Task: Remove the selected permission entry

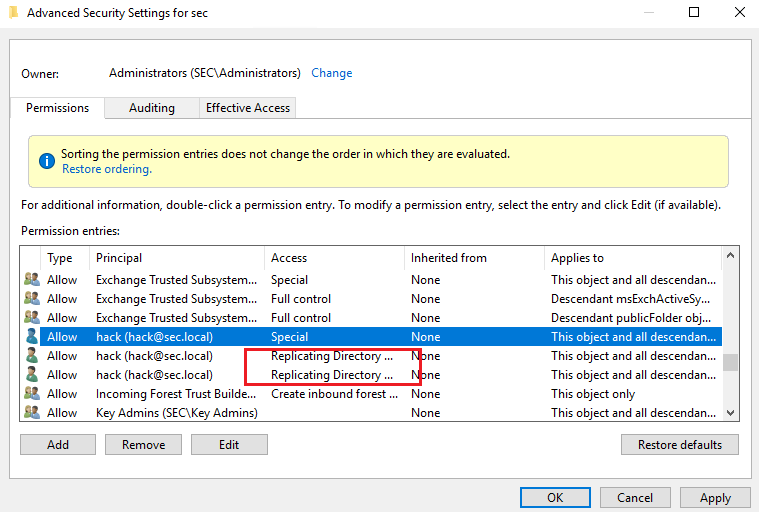Action: [x=143, y=444]
